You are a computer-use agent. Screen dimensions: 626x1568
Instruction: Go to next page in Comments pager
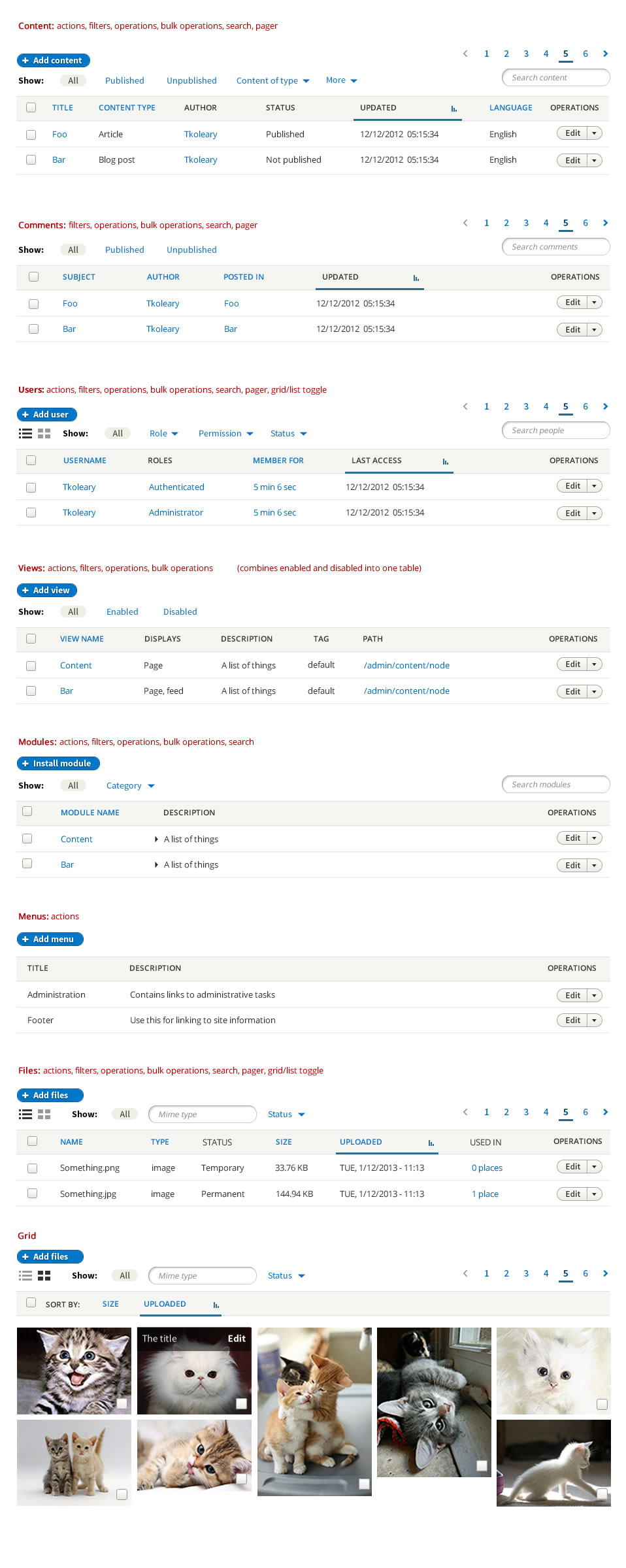(606, 223)
